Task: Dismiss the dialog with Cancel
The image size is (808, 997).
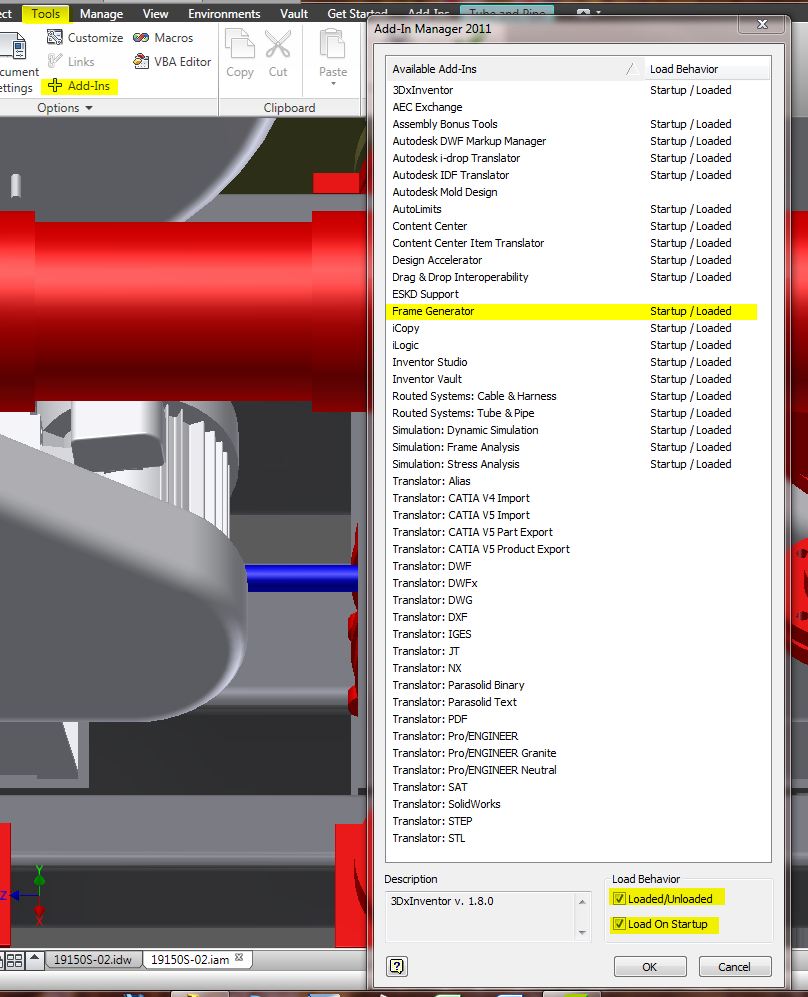Action: click(735, 966)
